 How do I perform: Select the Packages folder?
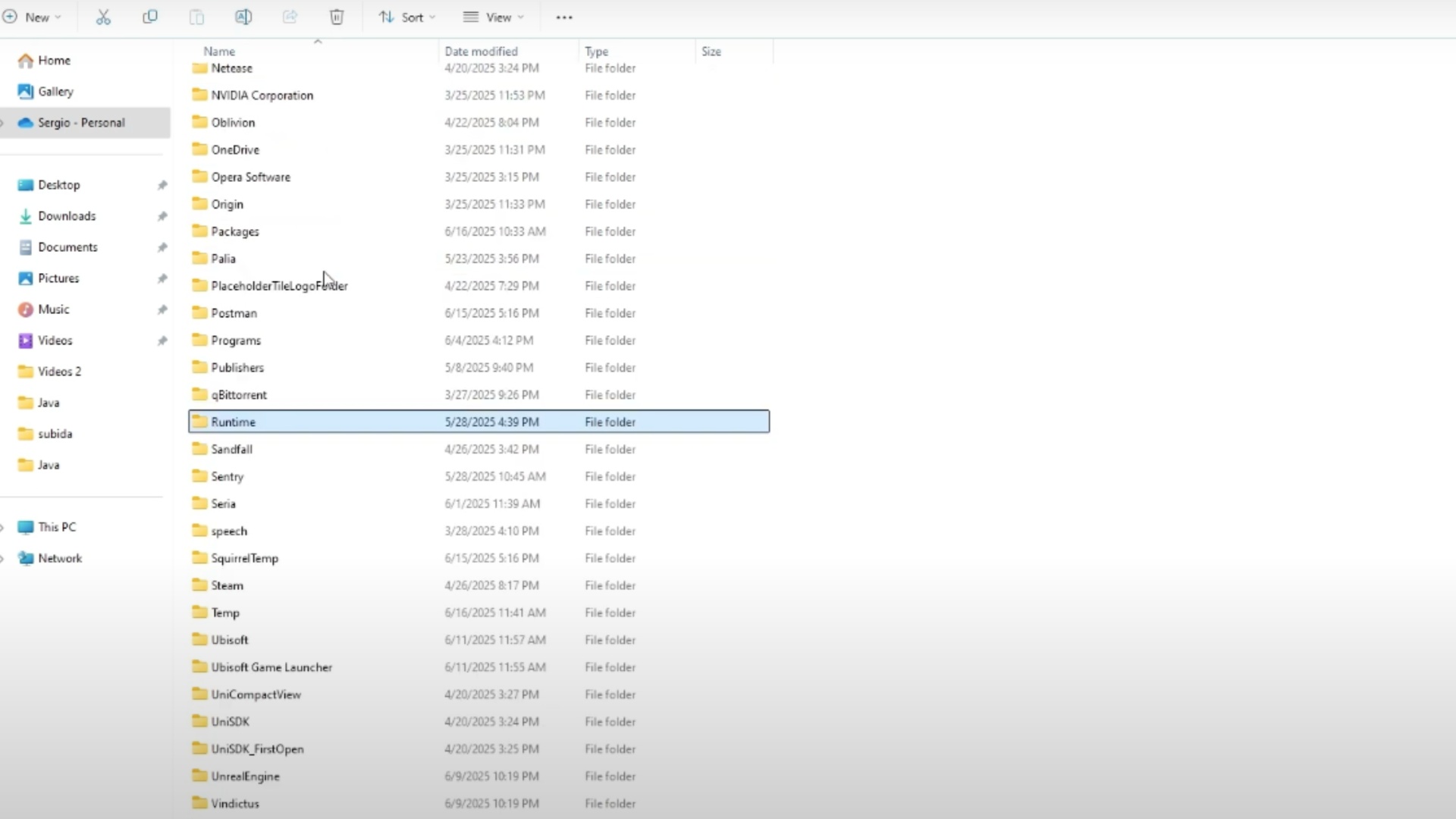(479, 231)
